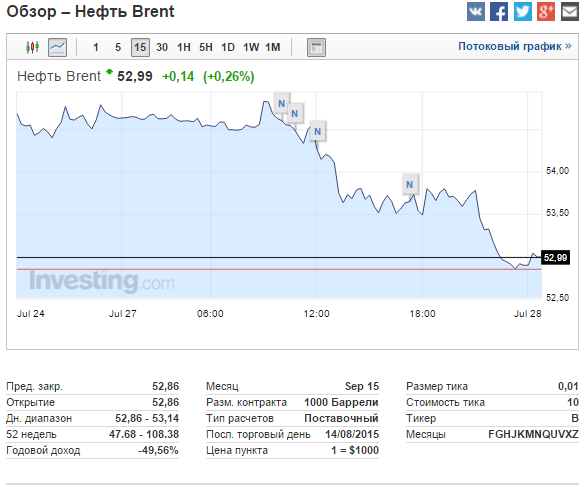Send page by email envelope icon
The height and width of the screenshot is (487, 584).
pos(569,12)
